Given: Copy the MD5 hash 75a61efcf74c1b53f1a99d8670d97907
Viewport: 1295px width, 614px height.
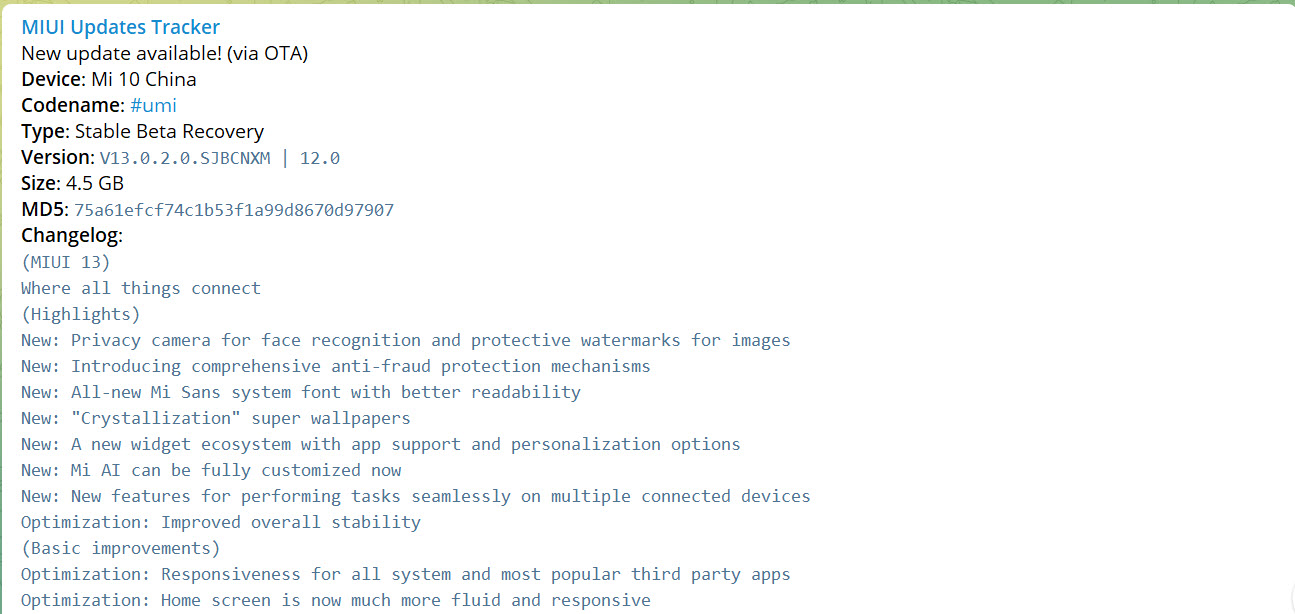Looking at the screenshot, I should pyautogui.click(x=234, y=210).
